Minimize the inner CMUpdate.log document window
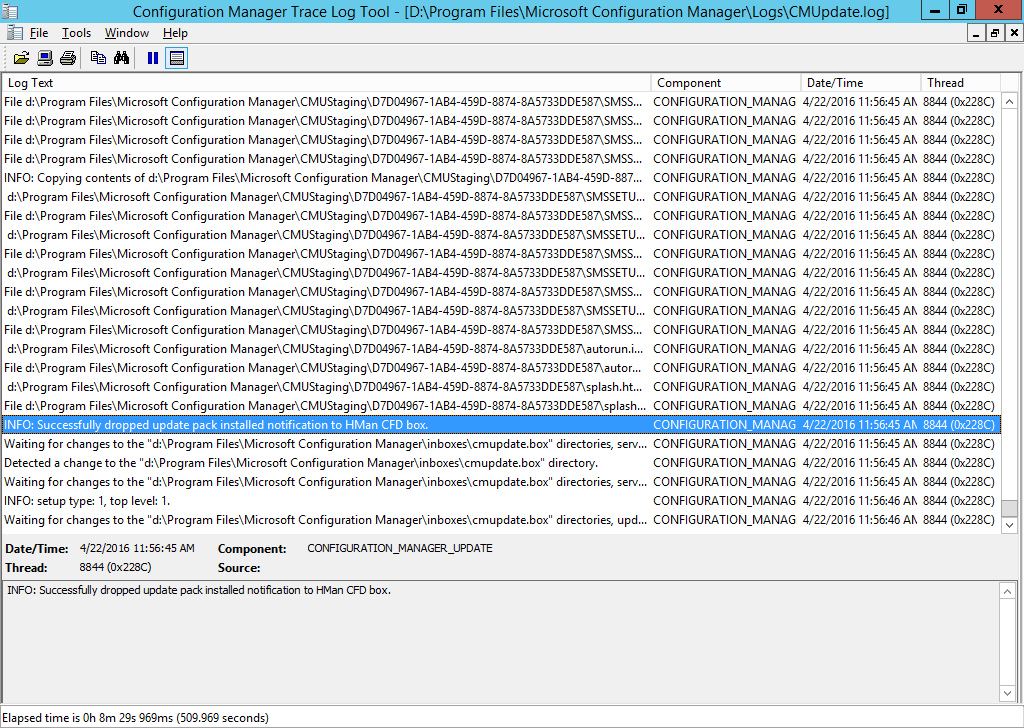Viewport: 1024px width, 728px height. pos(976,33)
